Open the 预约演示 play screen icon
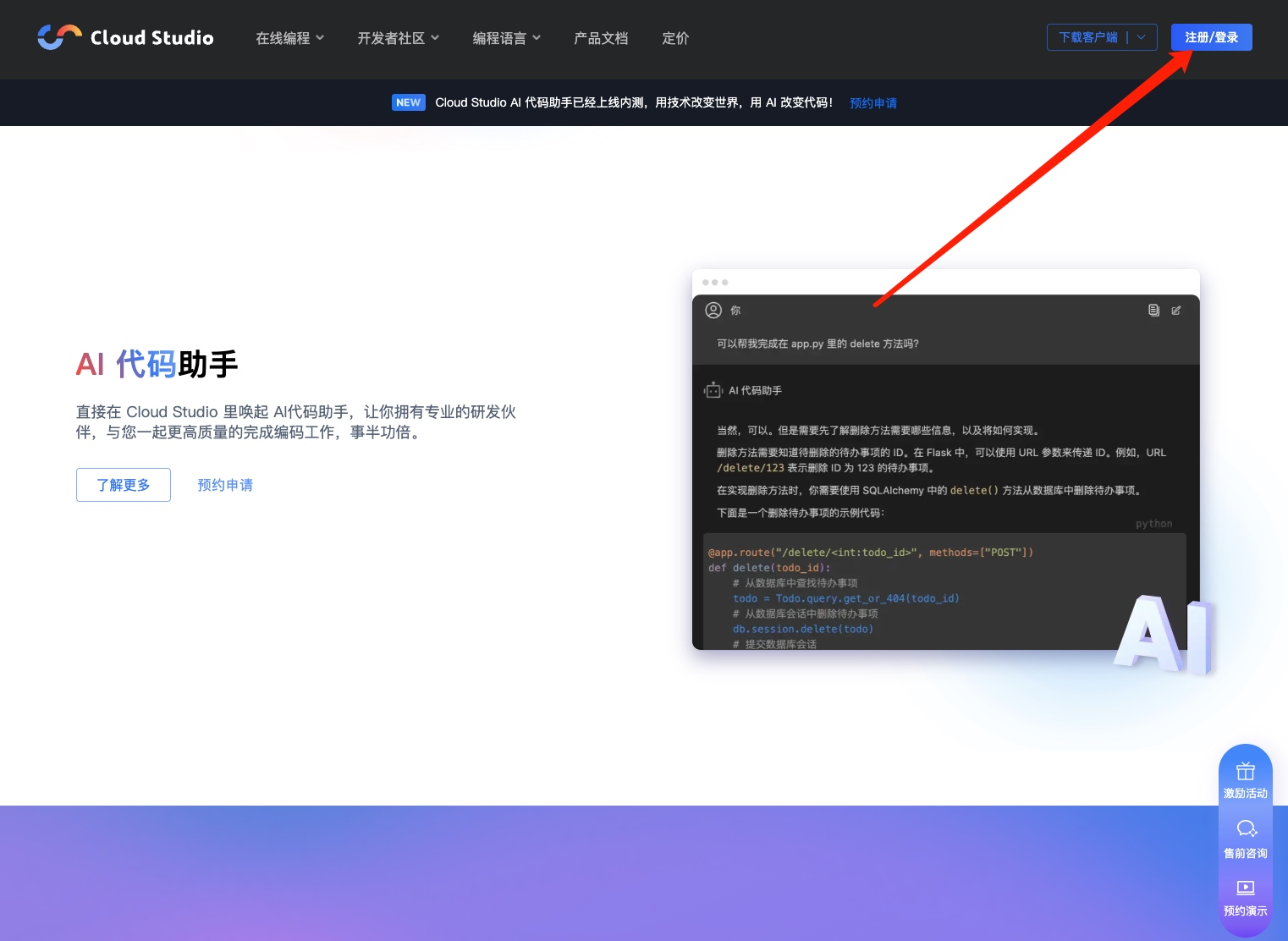The height and width of the screenshot is (941, 1288). click(x=1246, y=888)
